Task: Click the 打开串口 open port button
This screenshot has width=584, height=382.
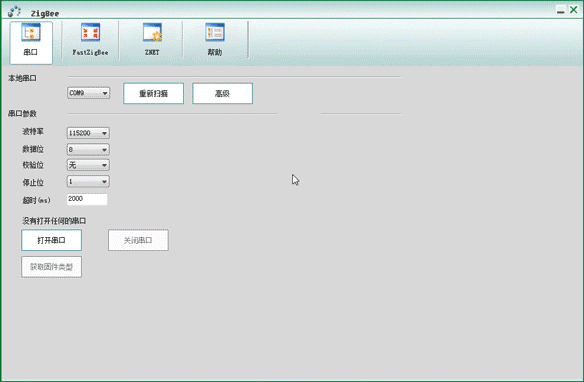Action: (x=51, y=240)
